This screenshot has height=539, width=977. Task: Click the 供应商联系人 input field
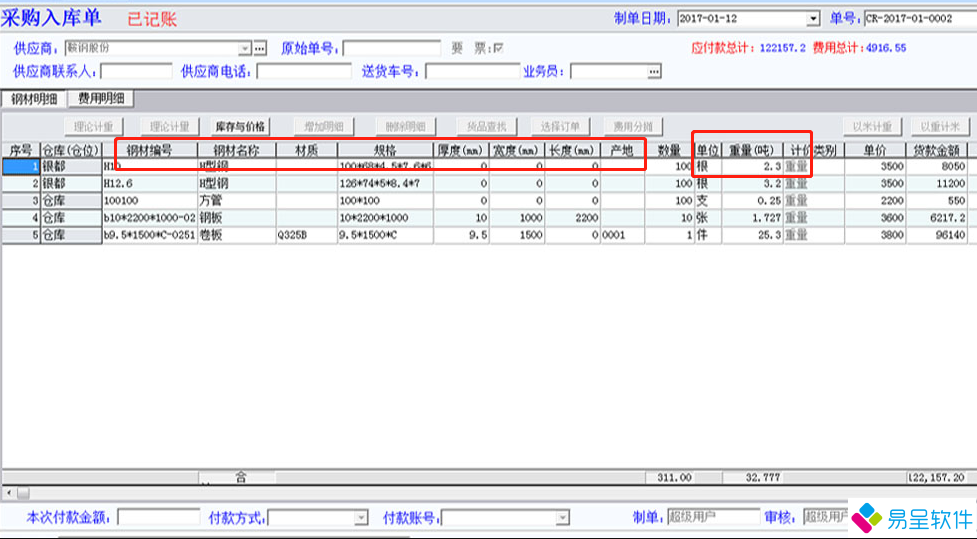[136, 72]
